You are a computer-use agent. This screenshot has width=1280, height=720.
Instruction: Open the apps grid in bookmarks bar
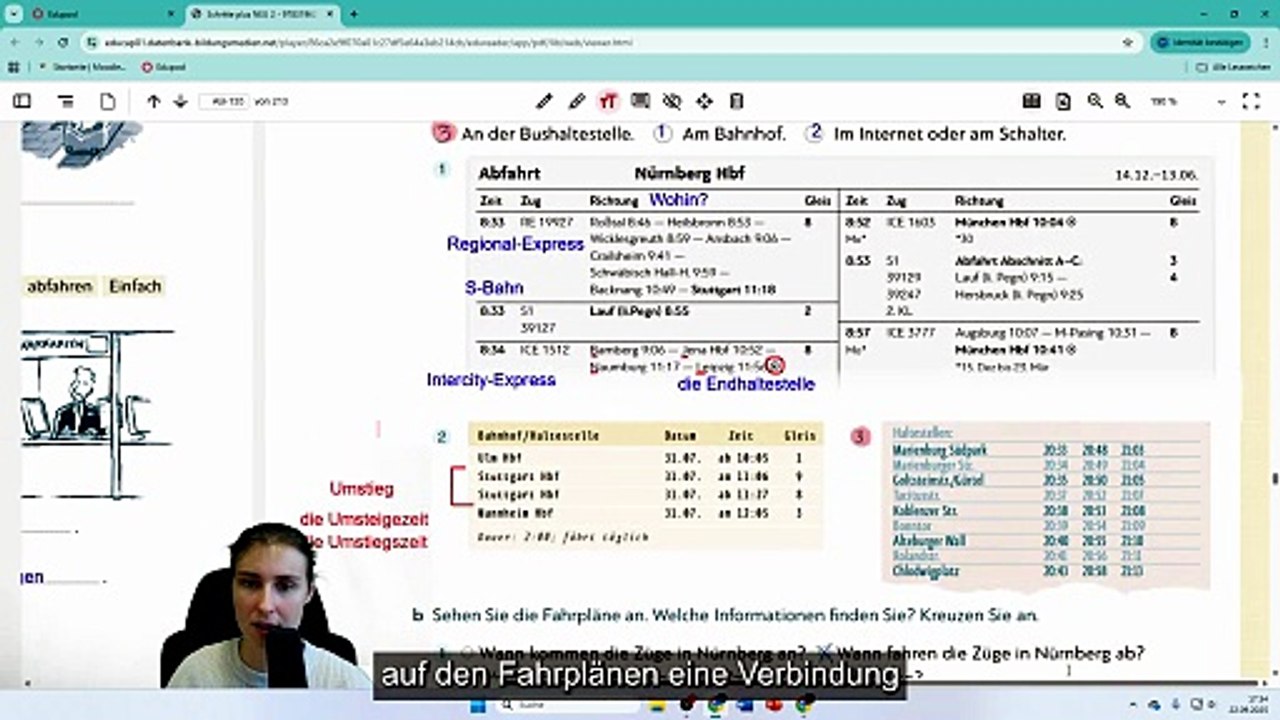(13, 67)
